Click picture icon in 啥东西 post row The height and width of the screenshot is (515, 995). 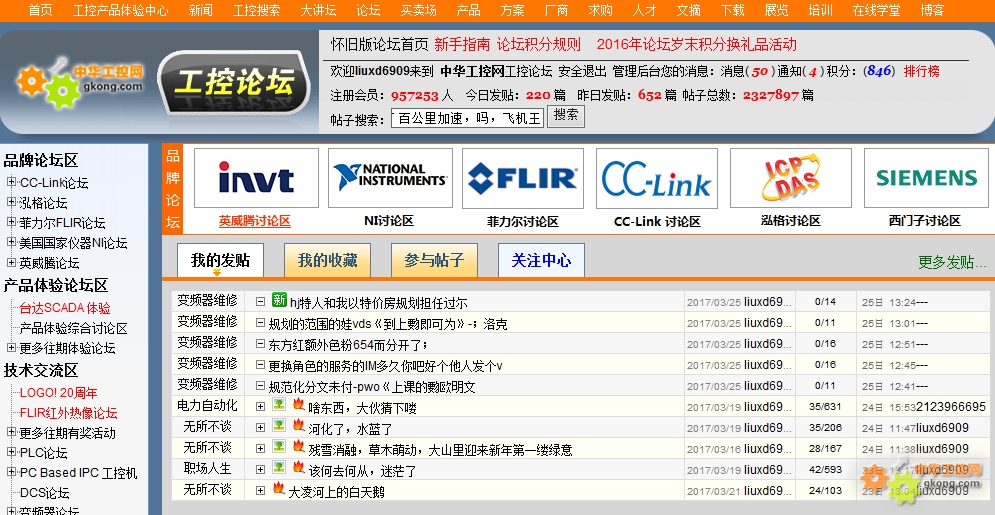tap(279, 405)
